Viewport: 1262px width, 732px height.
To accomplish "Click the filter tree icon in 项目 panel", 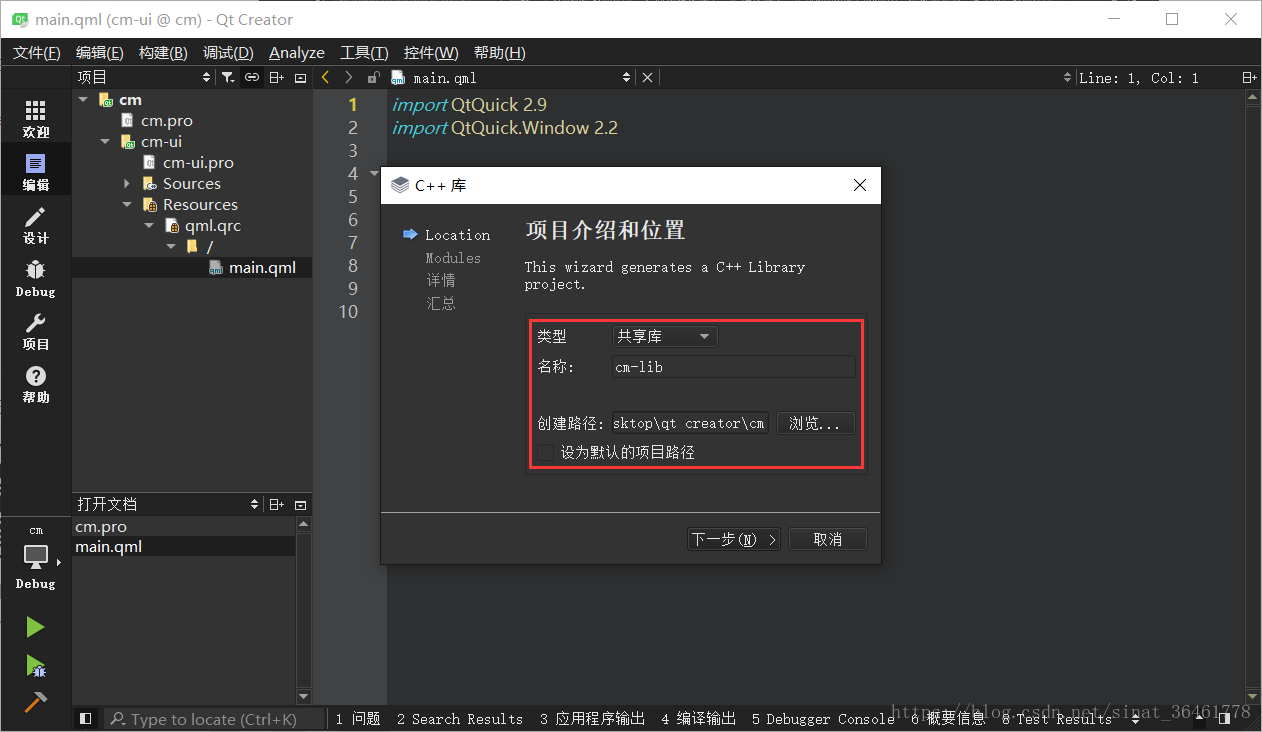I will click(x=228, y=77).
